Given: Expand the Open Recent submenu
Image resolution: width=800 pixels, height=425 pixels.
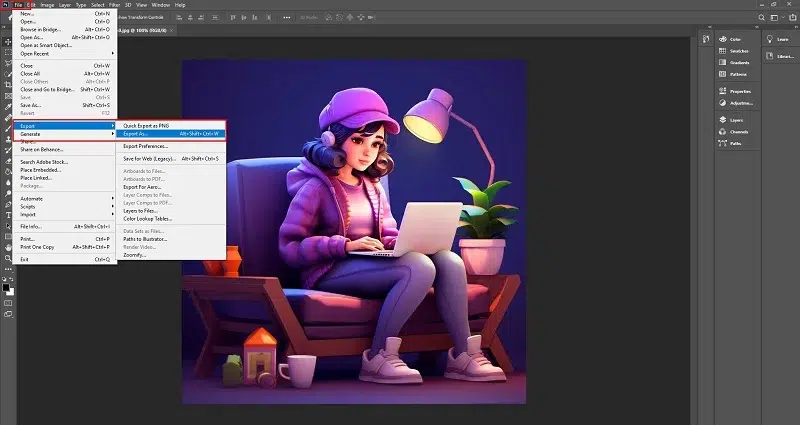Looking at the screenshot, I should [x=65, y=54].
